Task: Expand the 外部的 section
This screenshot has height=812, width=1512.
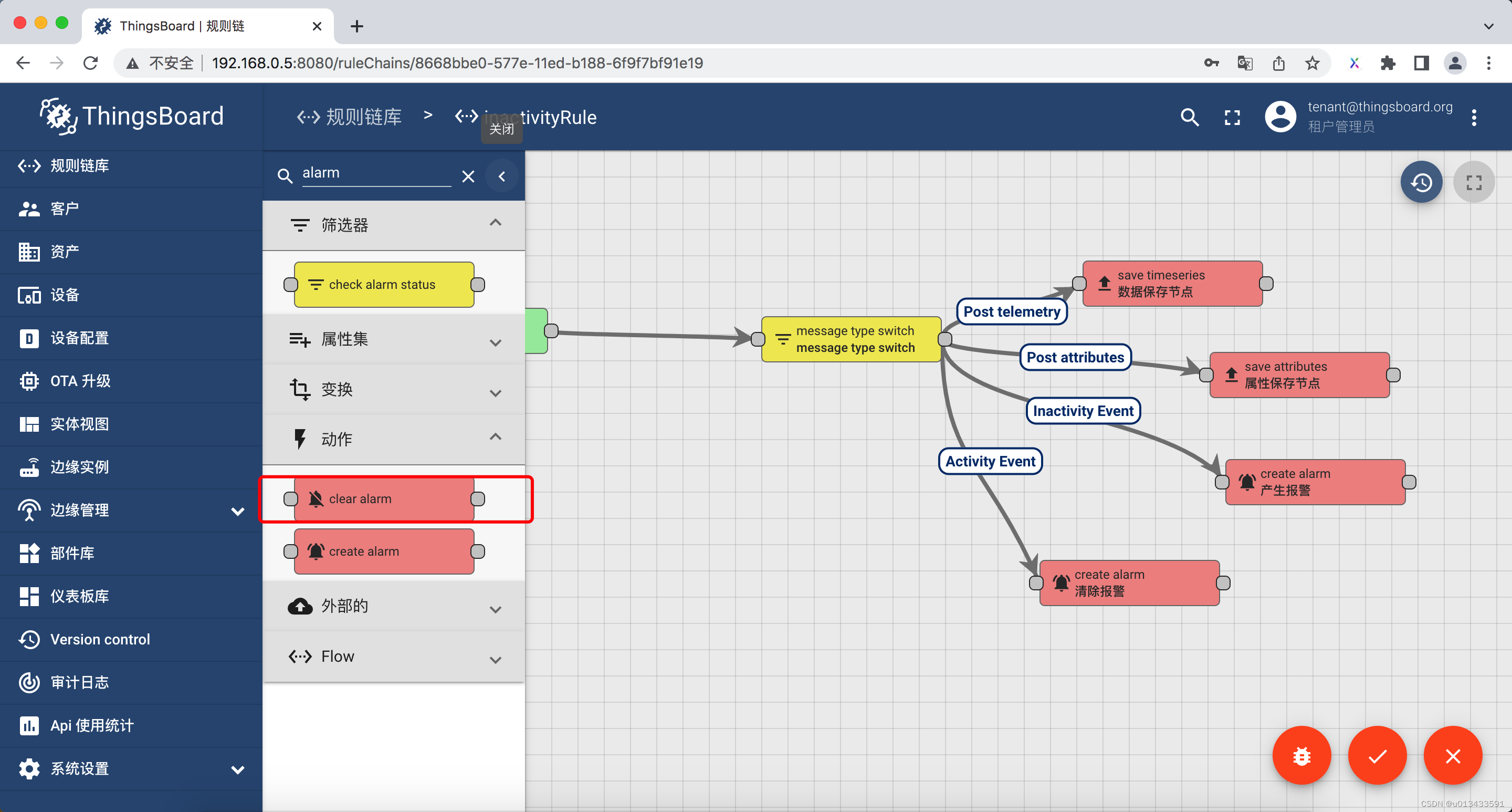Action: click(394, 607)
